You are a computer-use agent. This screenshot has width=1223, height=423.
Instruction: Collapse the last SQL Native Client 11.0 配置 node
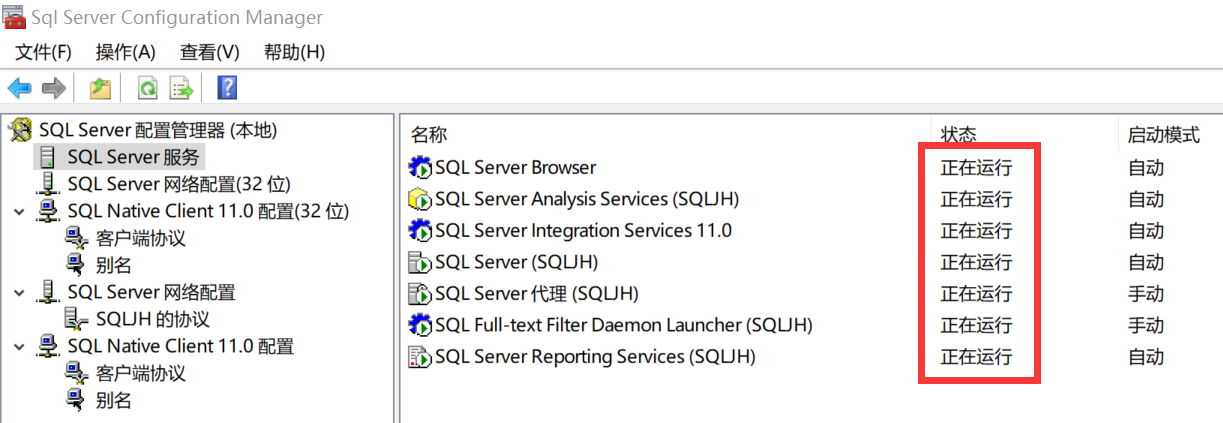(x=19, y=347)
